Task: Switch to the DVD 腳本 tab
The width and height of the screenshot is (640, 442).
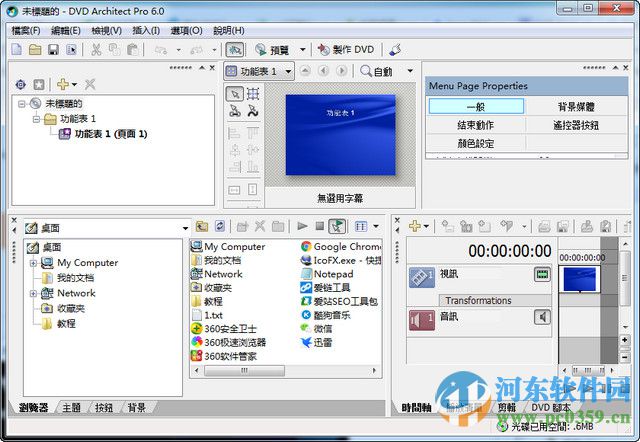Action: (x=551, y=407)
